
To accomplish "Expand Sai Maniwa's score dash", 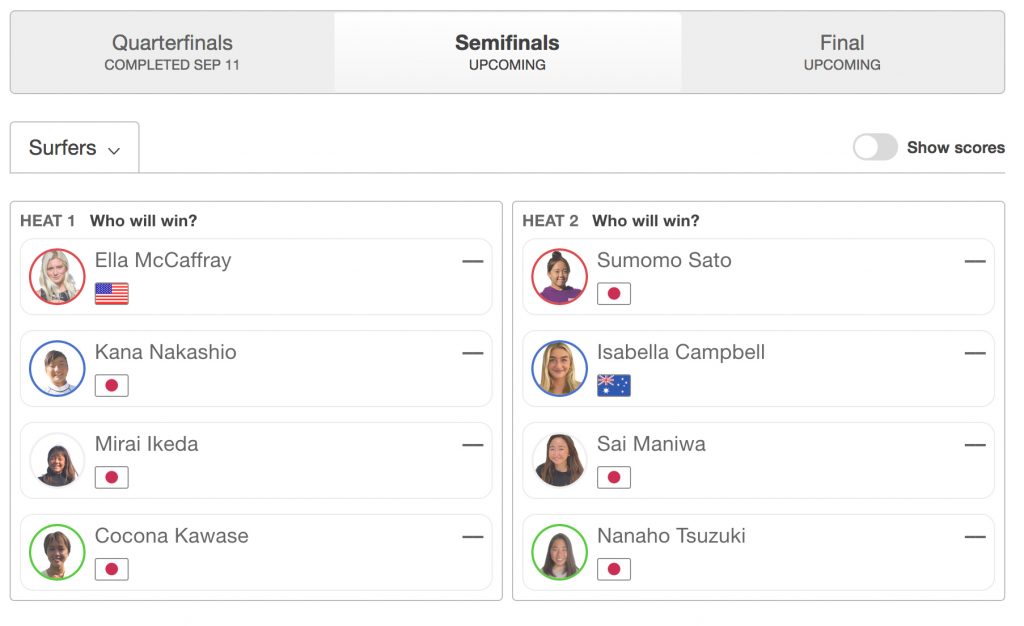I will (x=974, y=445).
